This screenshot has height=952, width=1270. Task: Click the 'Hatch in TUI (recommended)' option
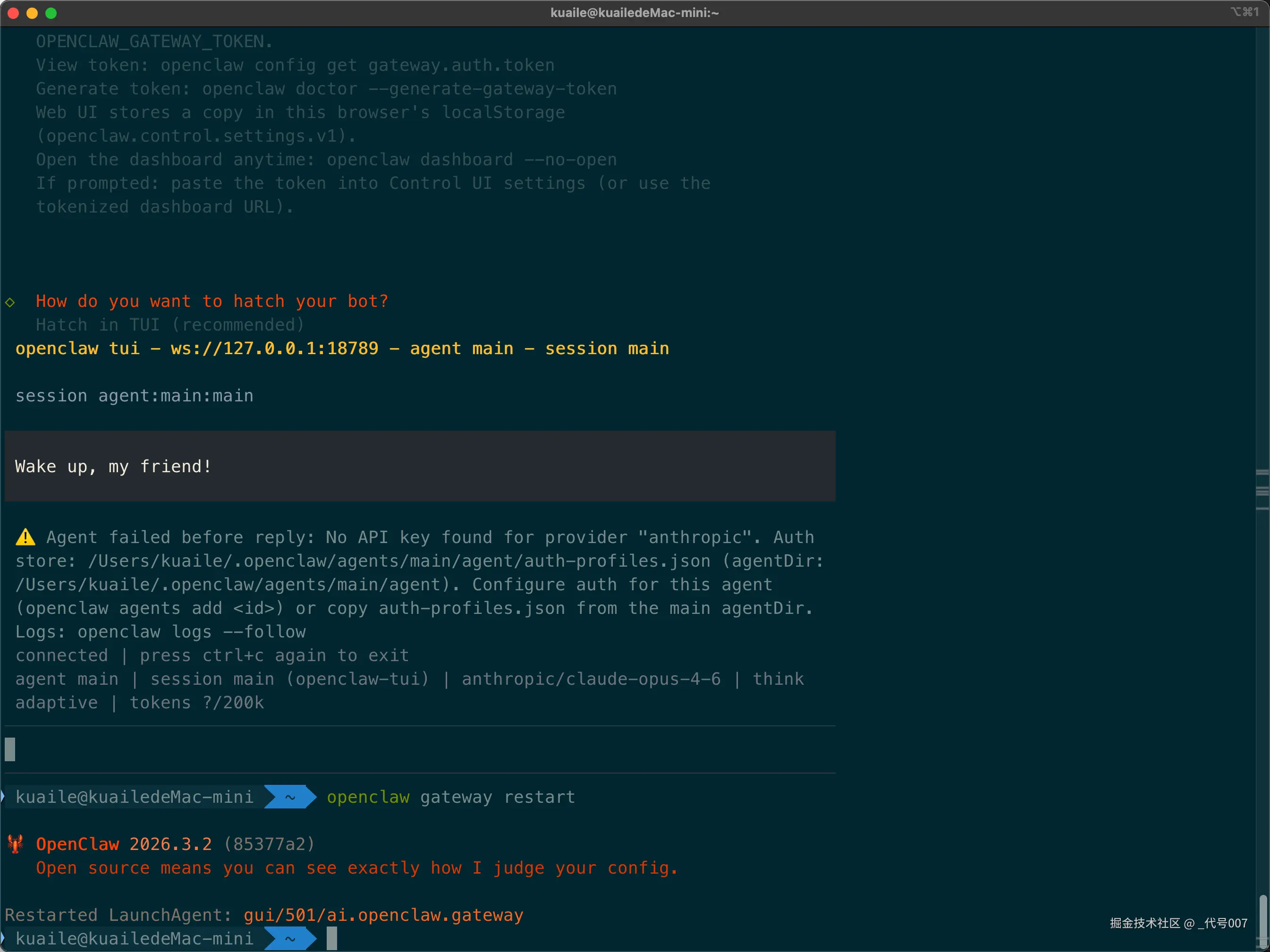pos(170,325)
